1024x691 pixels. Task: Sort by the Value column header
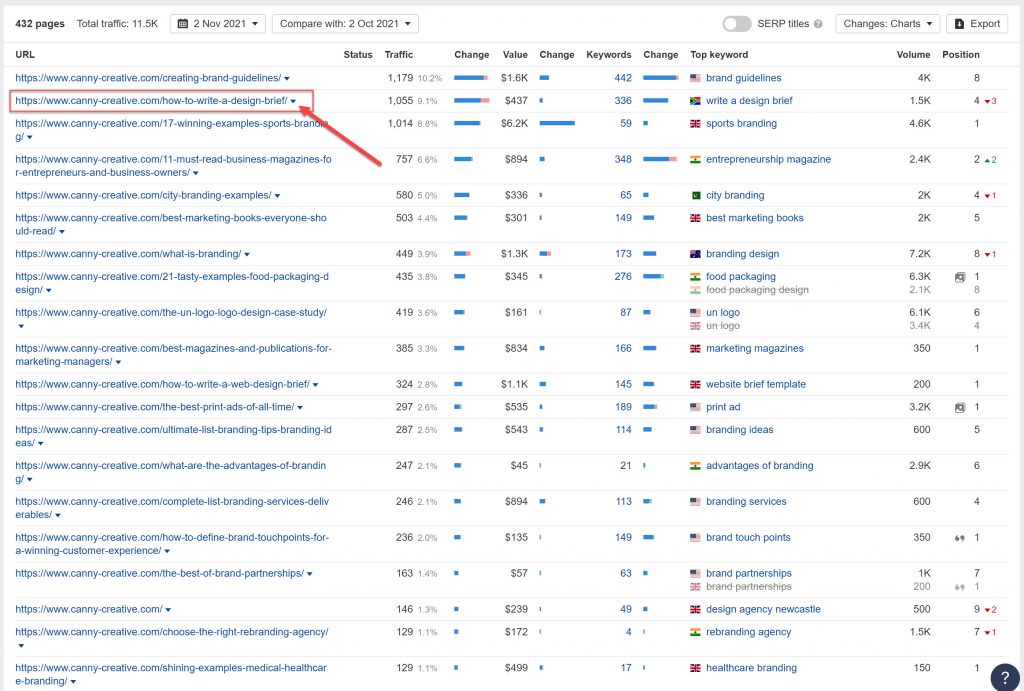tap(515, 55)
